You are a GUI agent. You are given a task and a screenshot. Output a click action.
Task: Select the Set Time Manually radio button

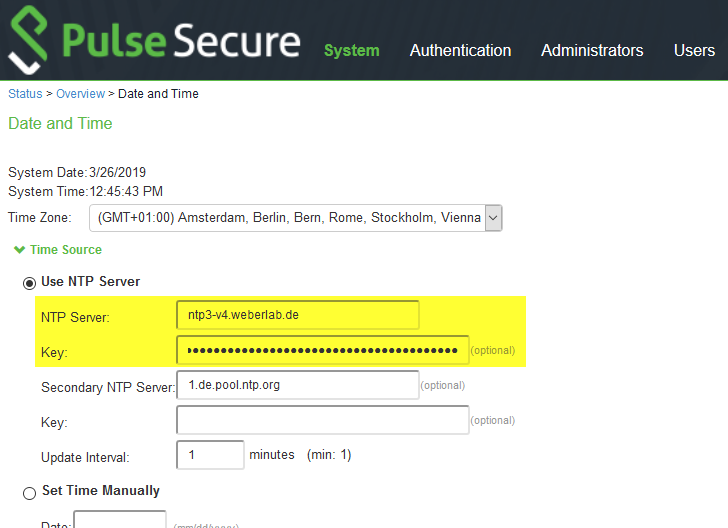pos(29,493)
